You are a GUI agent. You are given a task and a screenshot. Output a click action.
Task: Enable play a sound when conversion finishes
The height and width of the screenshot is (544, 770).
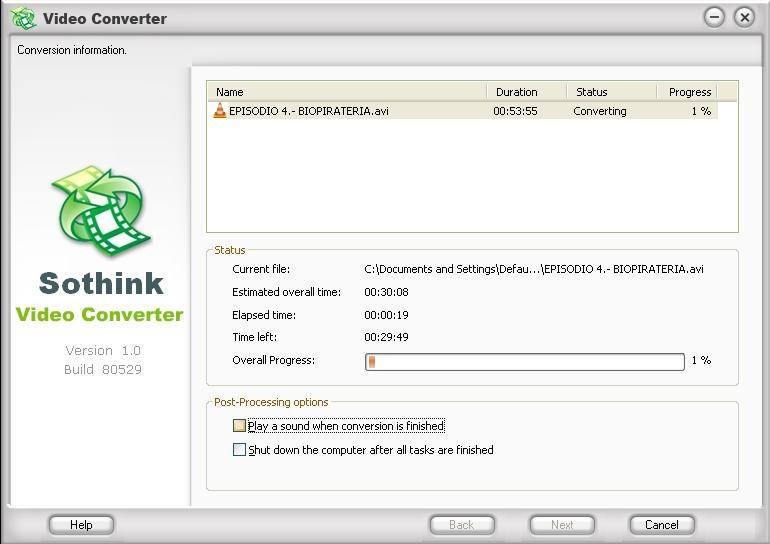click(x=239, y=425)
